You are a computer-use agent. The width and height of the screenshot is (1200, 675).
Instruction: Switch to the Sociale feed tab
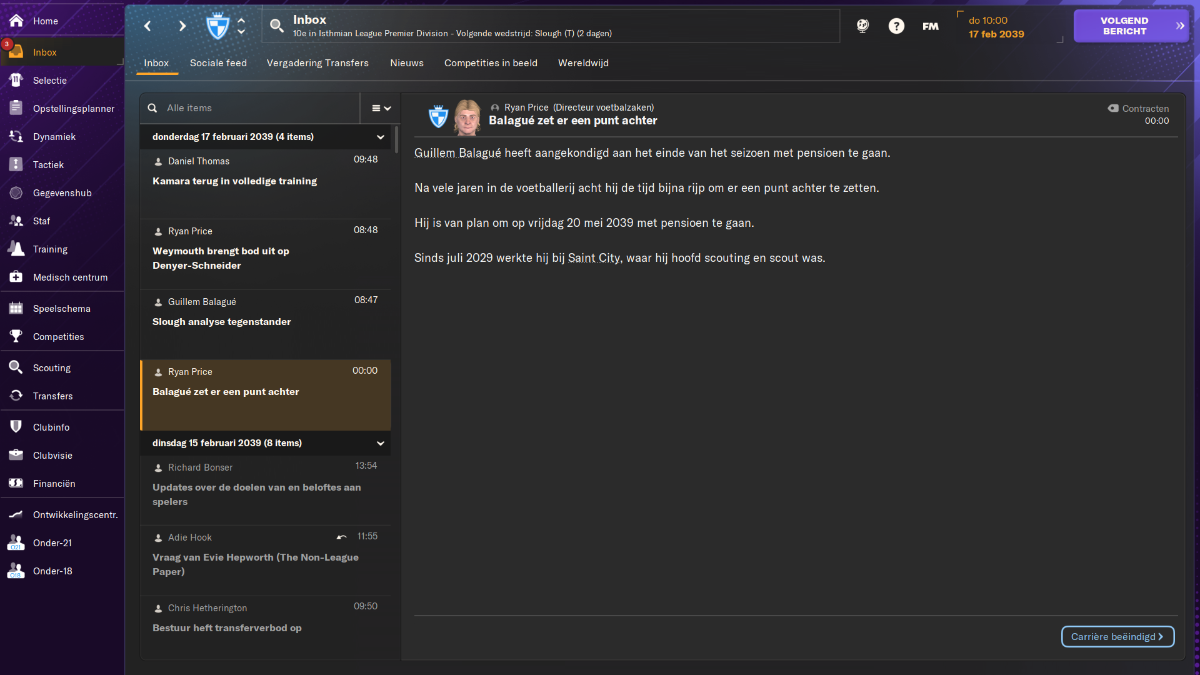[x=218, y=63]
